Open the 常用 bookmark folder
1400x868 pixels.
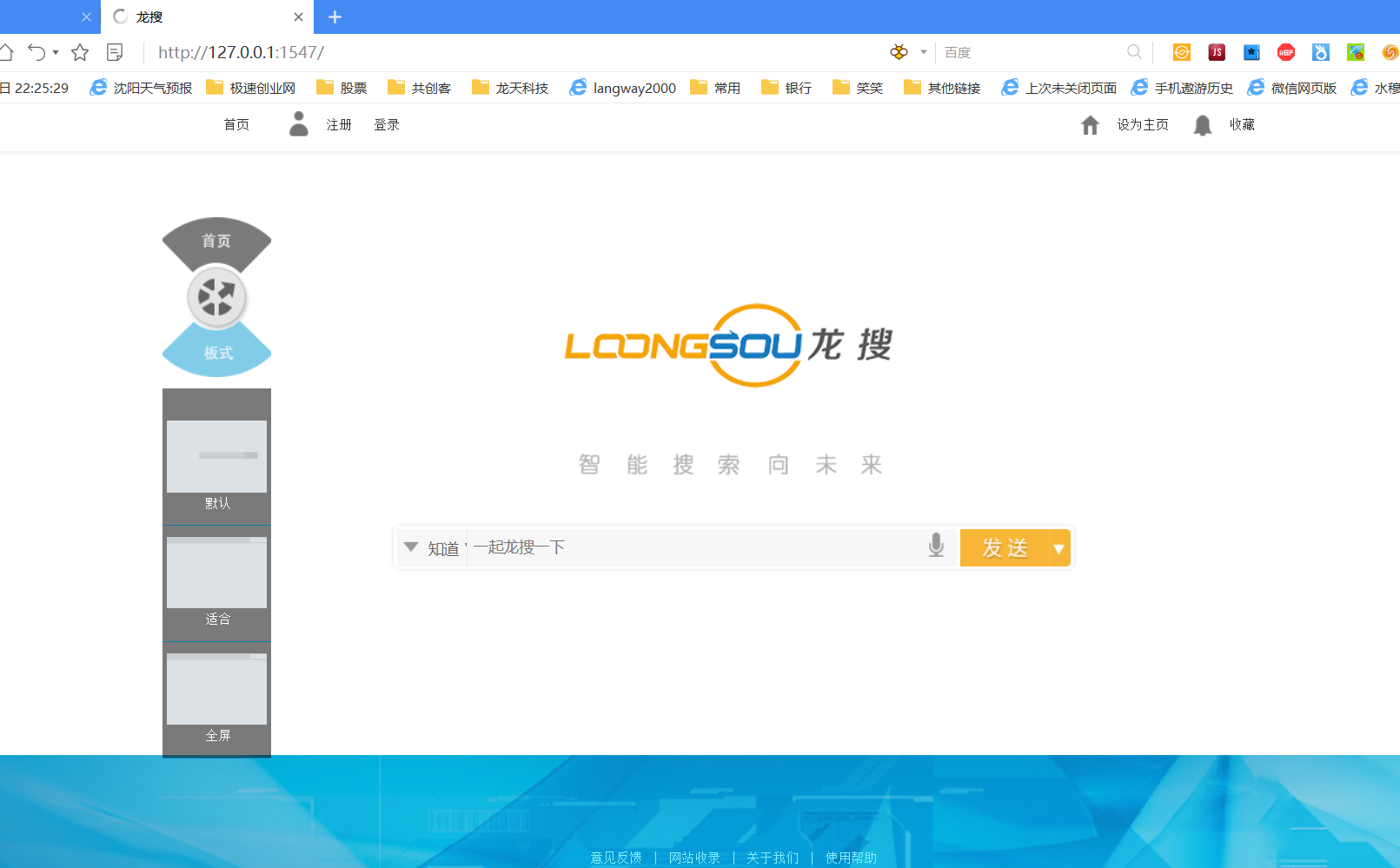click(715, 88)
